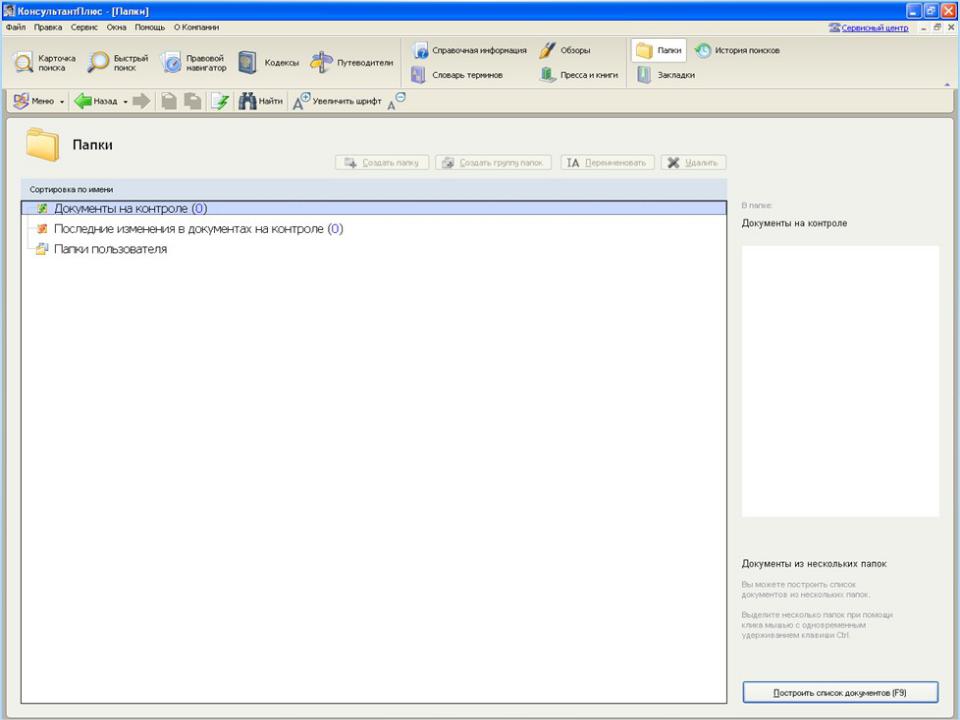Click the Меню toolbar button
Image resolution: width=960 pixels, height=720 pixels.
tap(34, 101)
